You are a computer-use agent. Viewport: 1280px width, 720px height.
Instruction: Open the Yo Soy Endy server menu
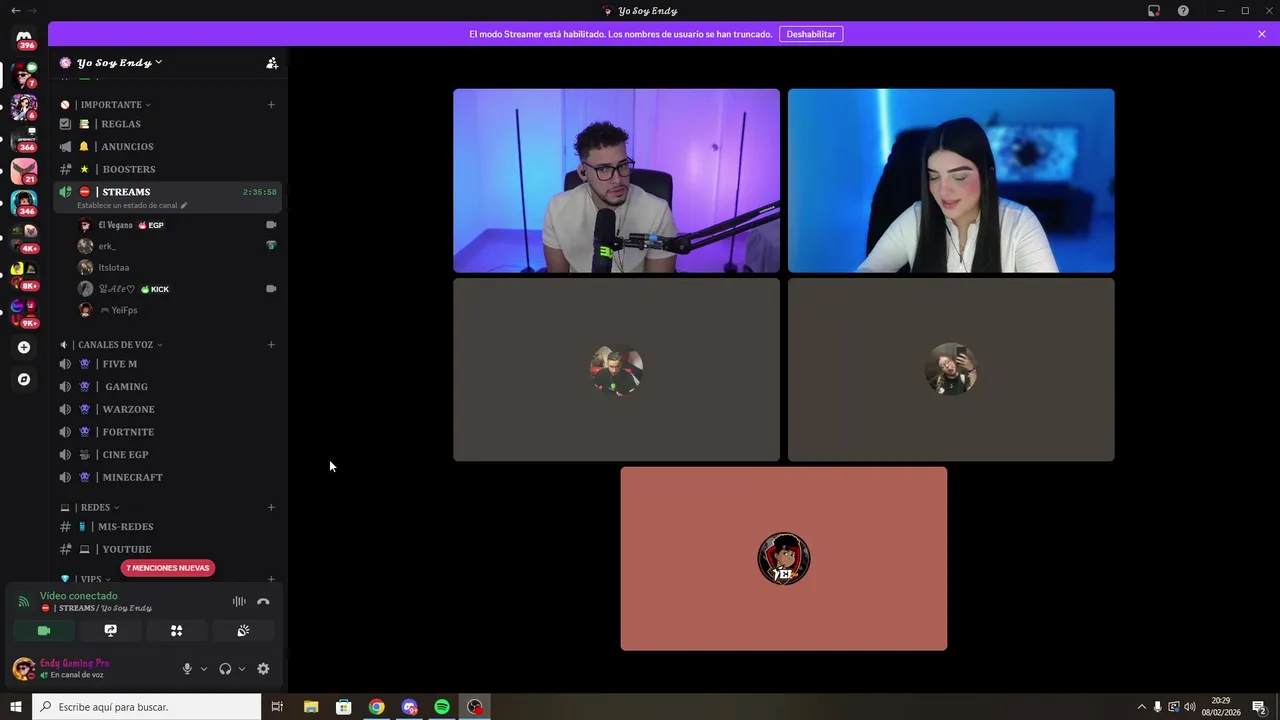[x=119, y=63]
